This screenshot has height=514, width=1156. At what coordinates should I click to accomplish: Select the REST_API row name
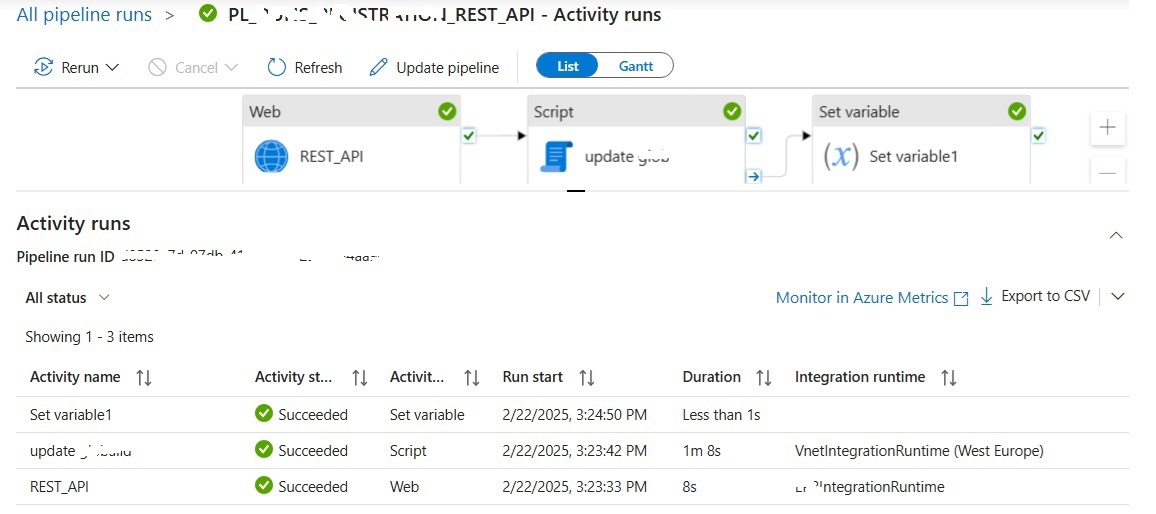pos(60,487)
